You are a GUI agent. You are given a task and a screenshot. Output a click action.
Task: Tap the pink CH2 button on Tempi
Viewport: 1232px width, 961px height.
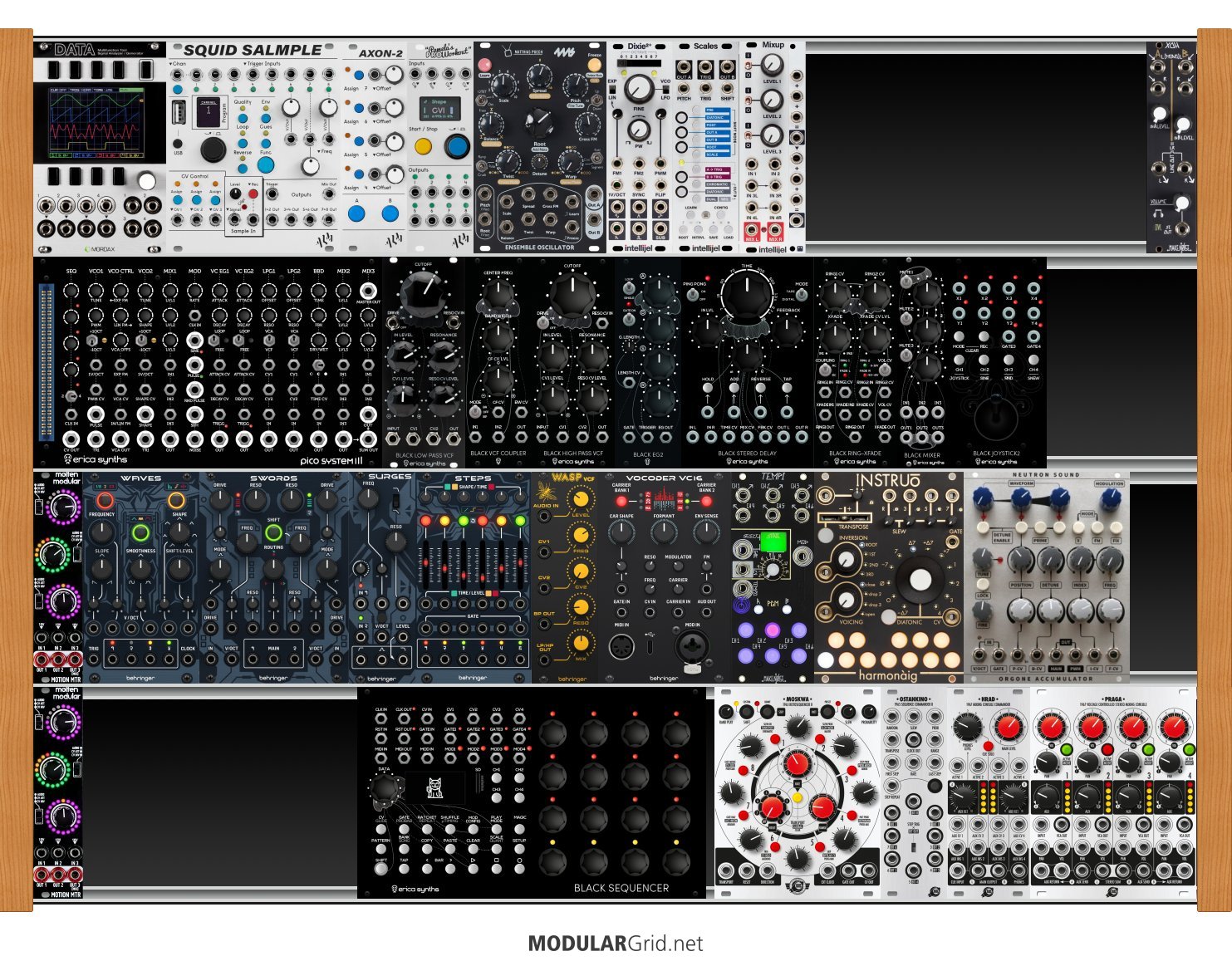tap(773, 630)
